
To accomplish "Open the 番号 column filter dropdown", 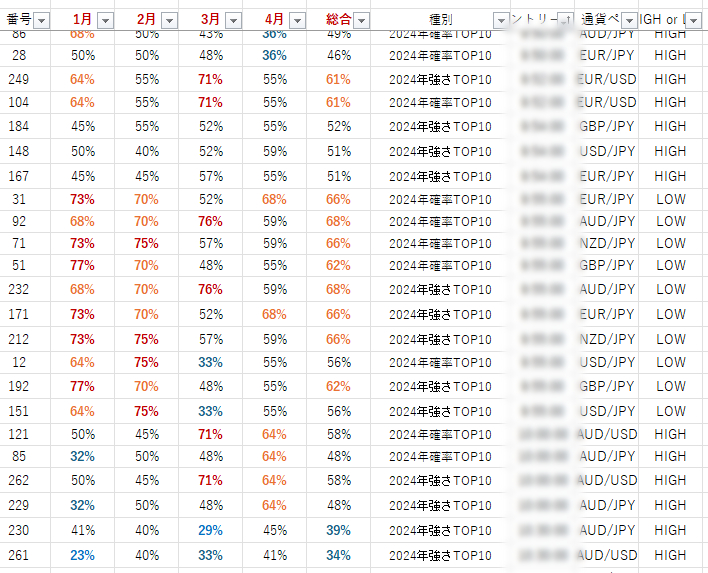I will click(x=42, y=20).
